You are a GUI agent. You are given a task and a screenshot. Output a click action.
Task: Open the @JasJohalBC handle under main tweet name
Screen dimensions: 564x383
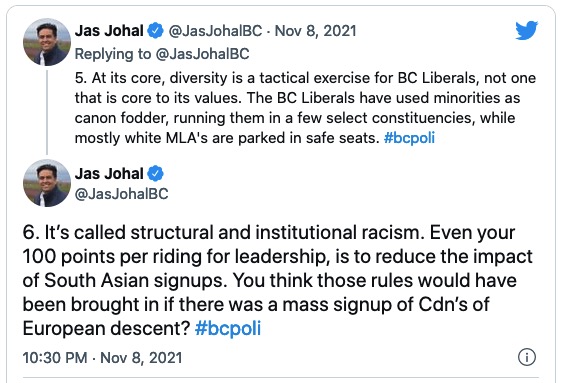click(x=121, y=194)
